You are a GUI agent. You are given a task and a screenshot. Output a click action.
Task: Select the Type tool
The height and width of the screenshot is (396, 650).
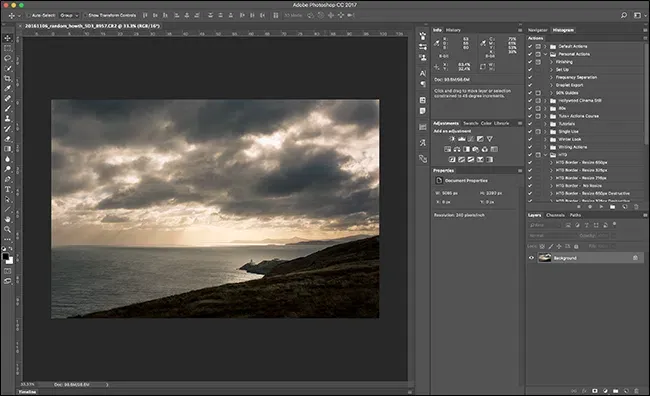coord(7,189)
